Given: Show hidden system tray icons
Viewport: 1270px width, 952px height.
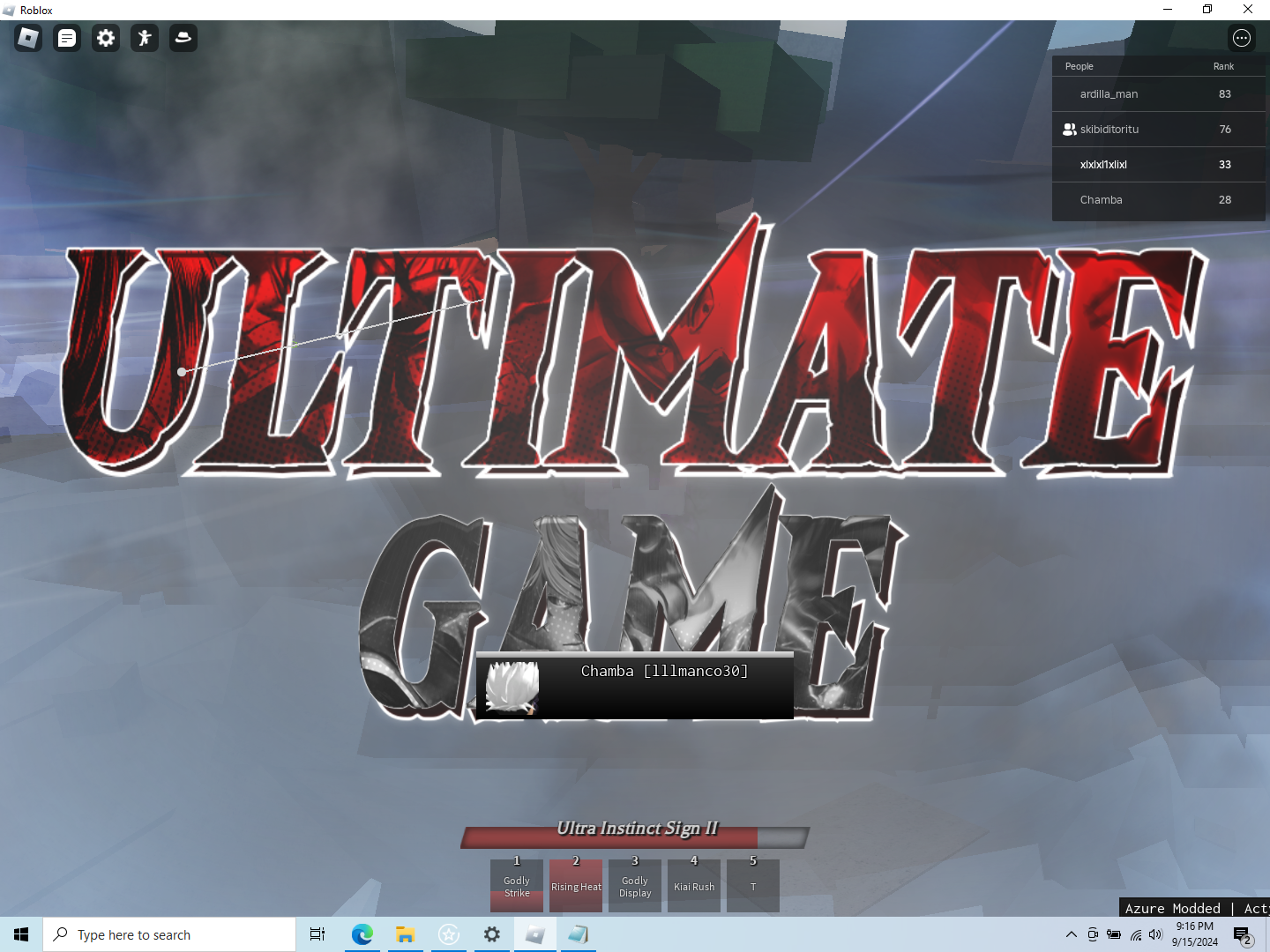Looking at the screenshot, I should (1071, 934).
